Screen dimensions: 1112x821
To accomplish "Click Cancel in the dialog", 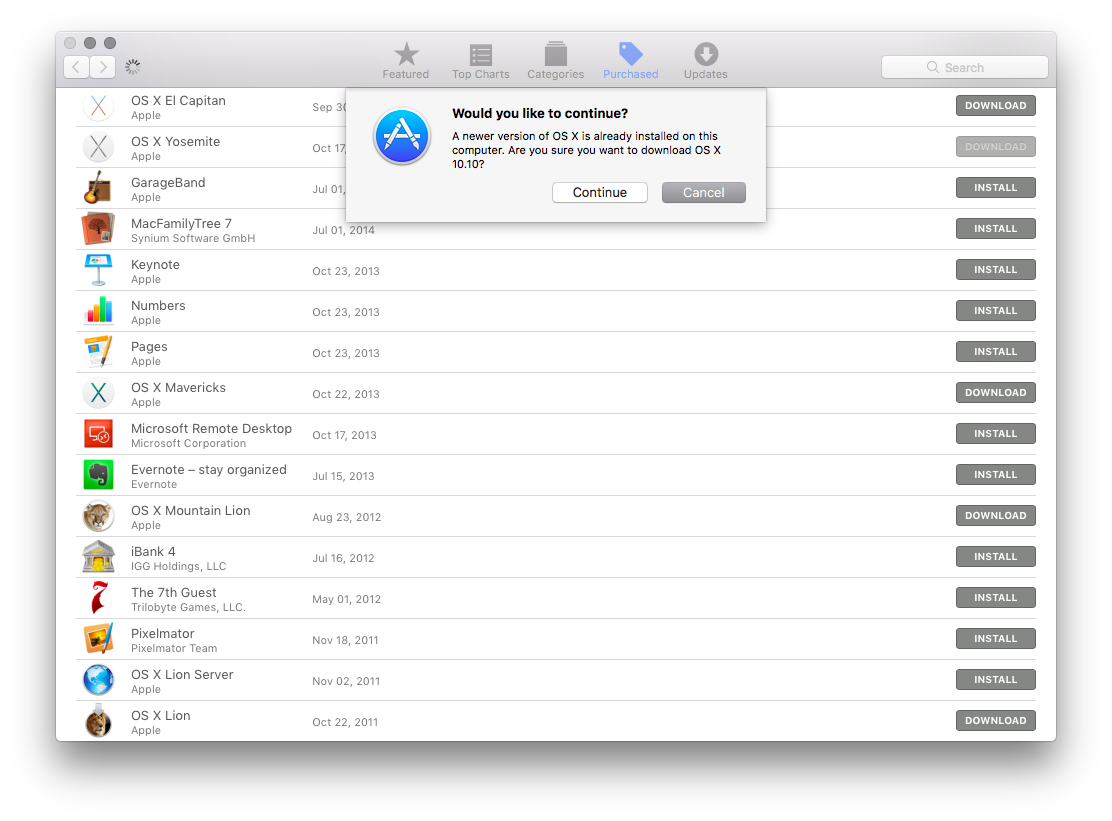I will 704,193.
